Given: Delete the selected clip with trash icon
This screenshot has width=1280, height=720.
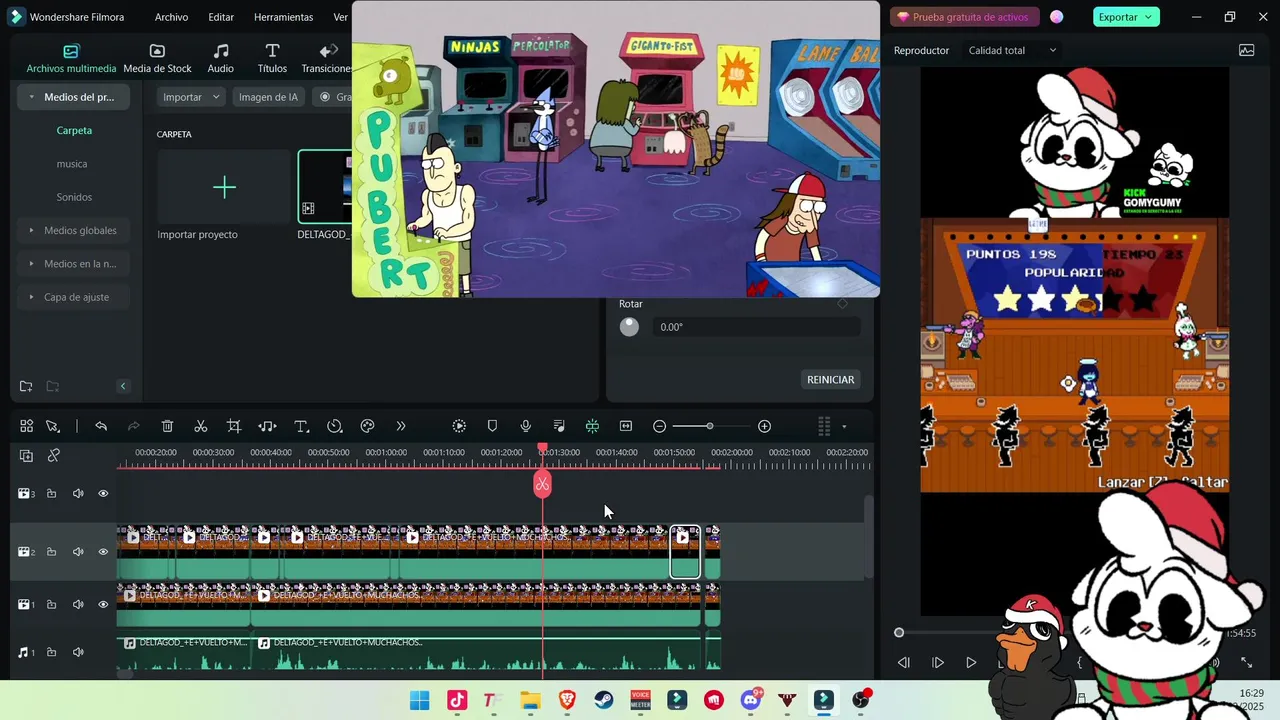Looking at the screenshot, I should pyautogui.click(x=167, y=426).
